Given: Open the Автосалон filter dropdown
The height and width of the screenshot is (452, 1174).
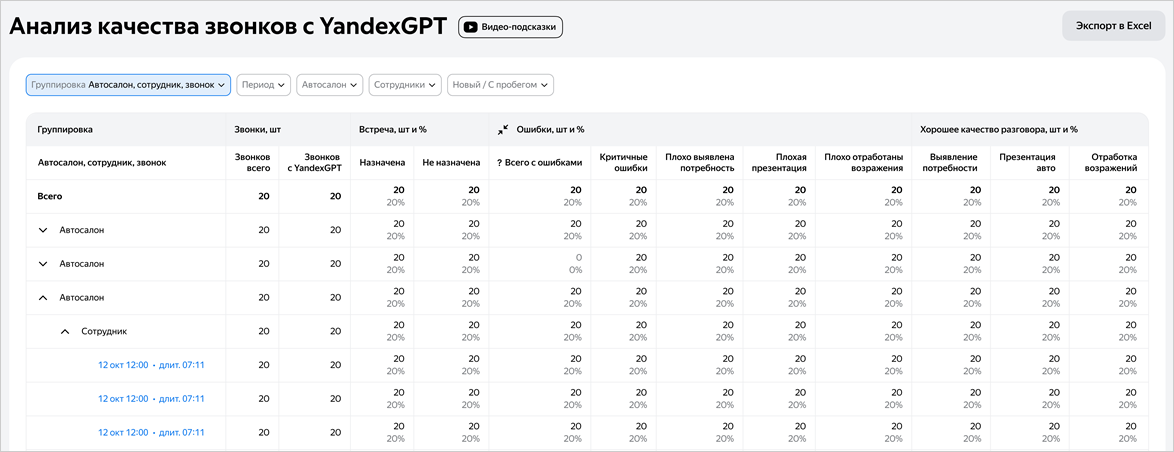Looking at the screenshot, I should pos(329,85).
